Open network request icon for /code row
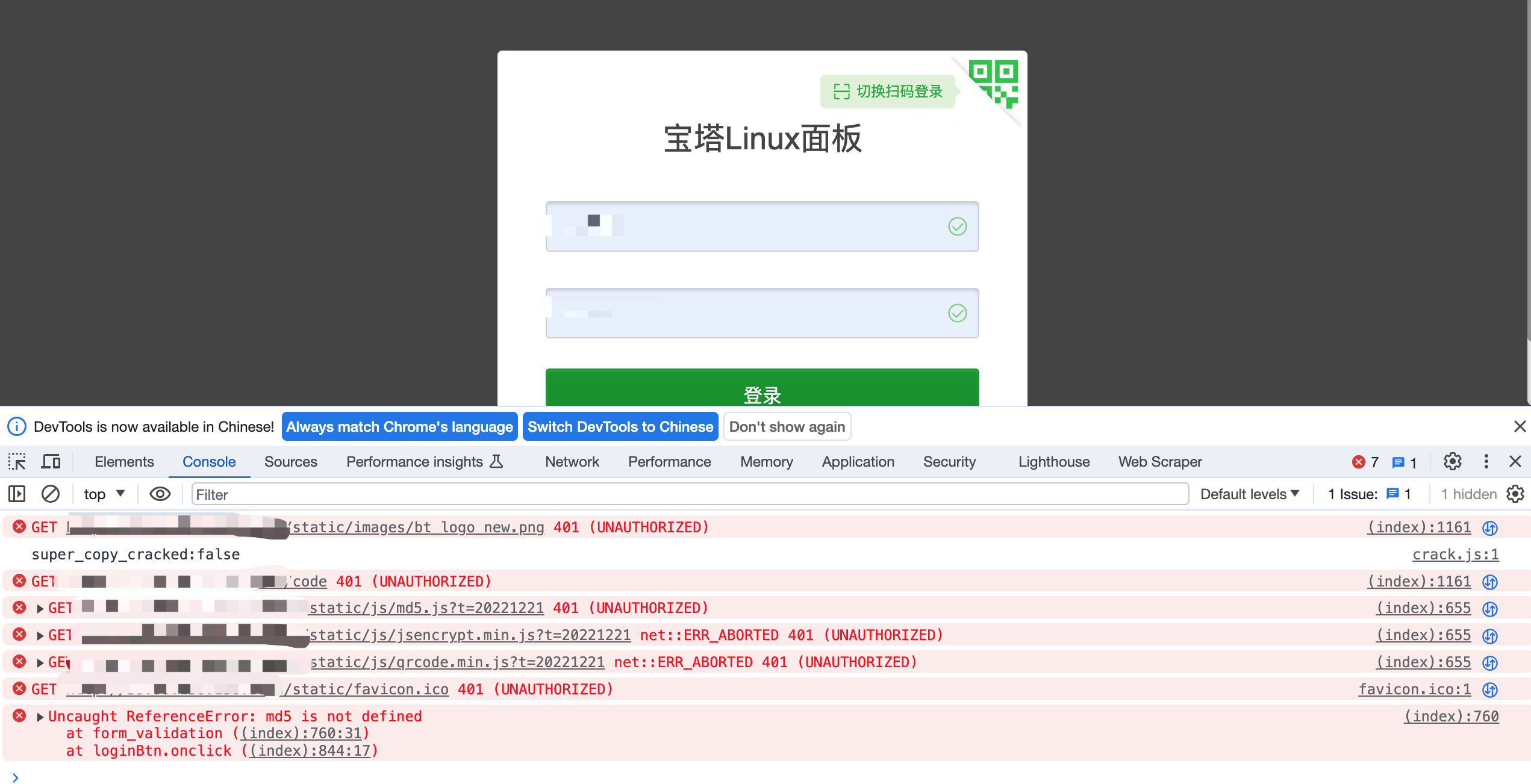Image resolution: width=1531 pixels, height=784 pixels. click(x=1490, y=582)
